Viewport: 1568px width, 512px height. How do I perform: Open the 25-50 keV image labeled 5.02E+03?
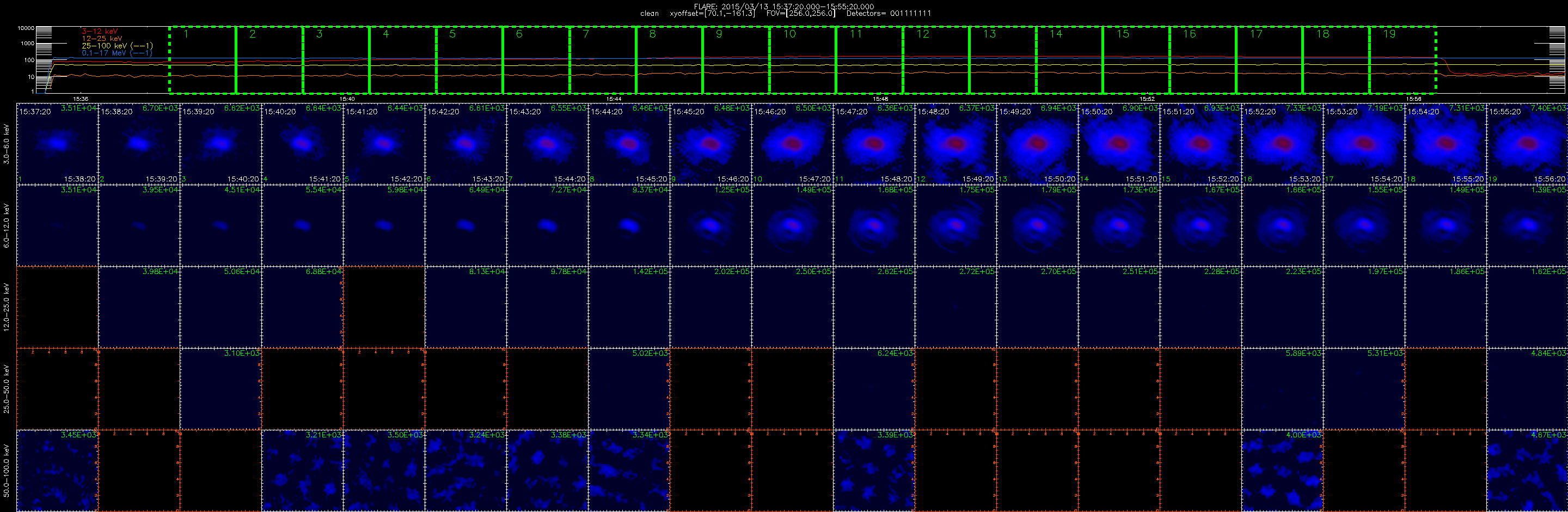click(x=629, y=388)
